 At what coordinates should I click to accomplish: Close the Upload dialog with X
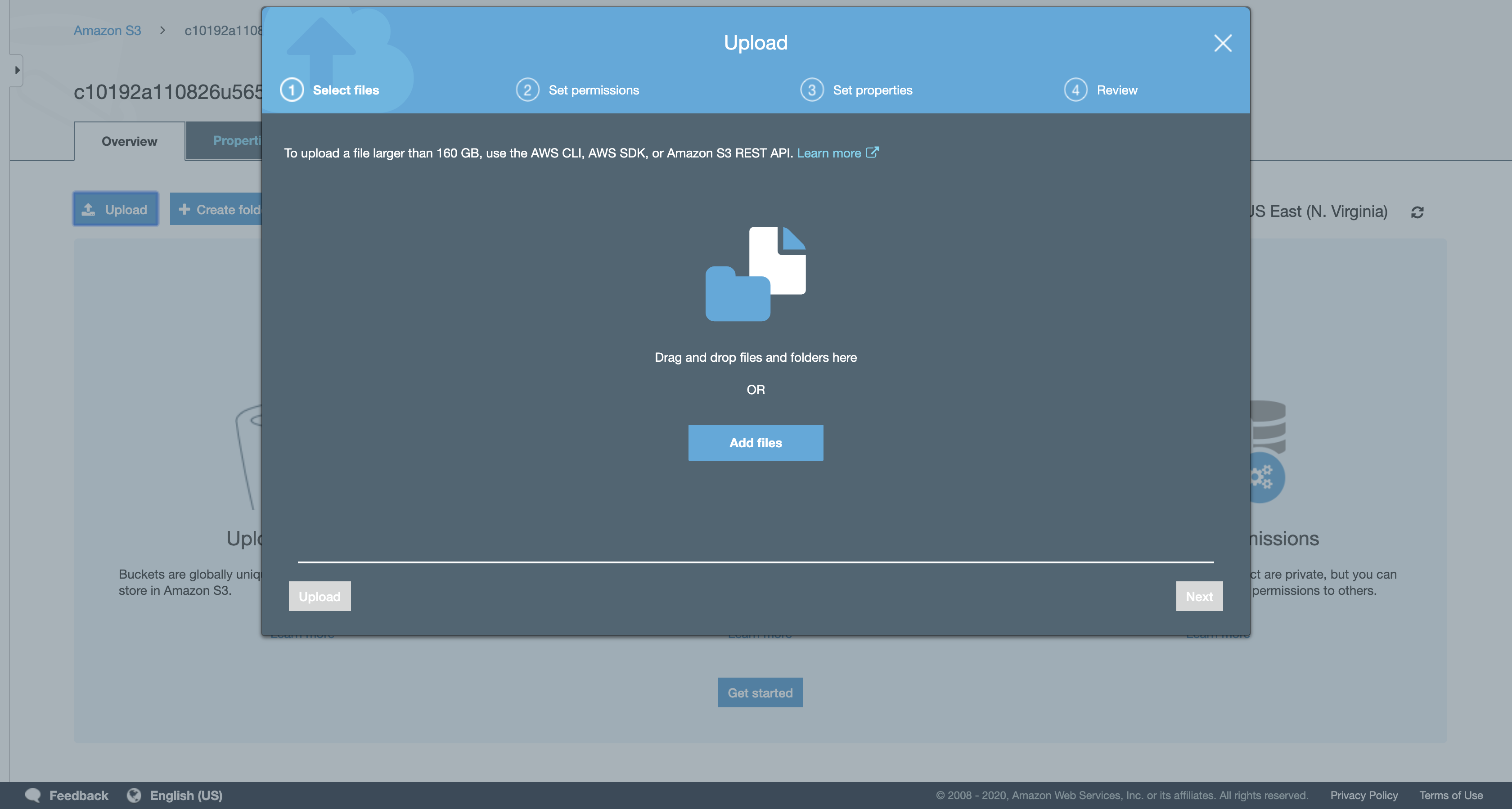(1223, 43)
